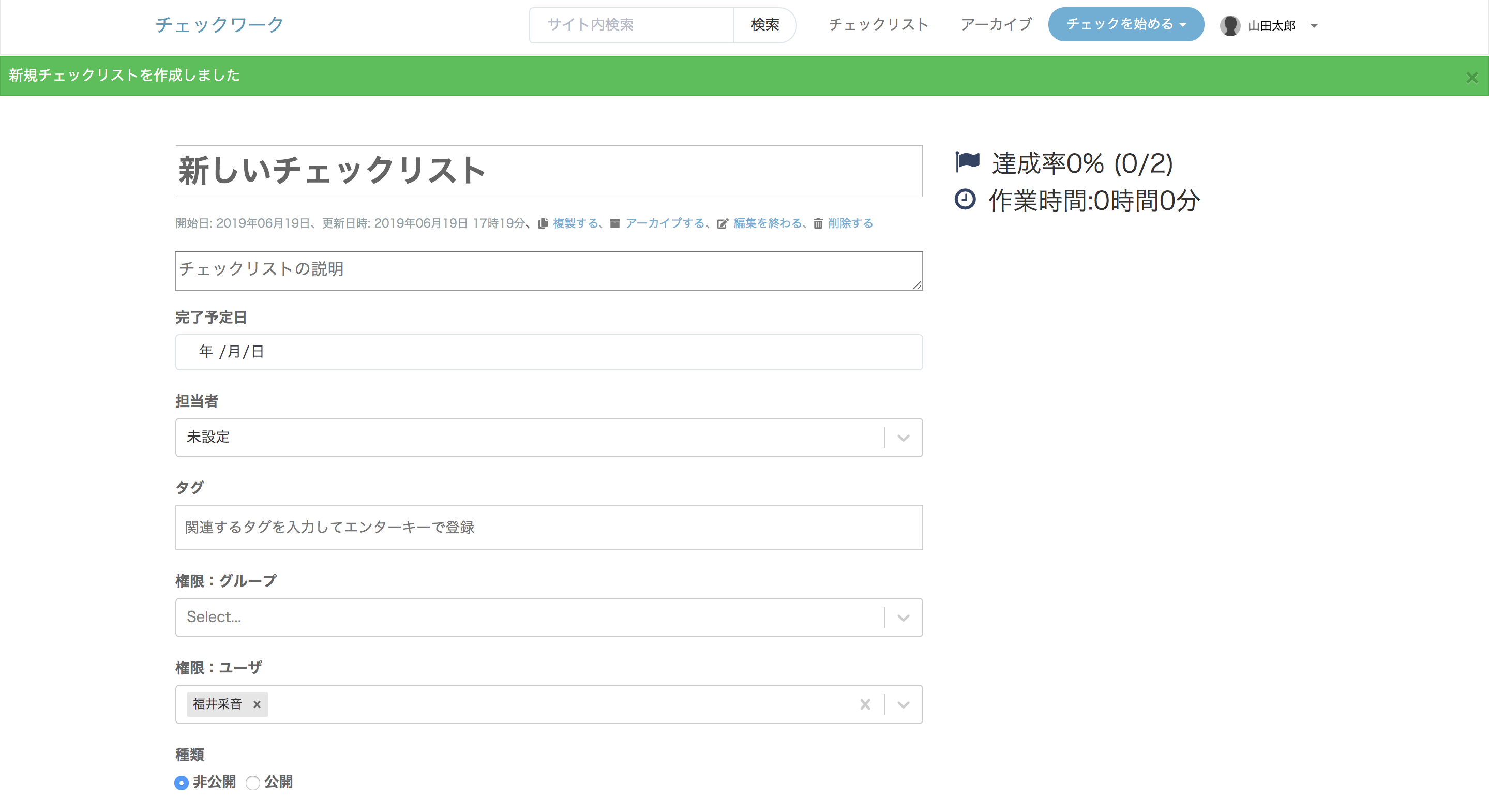
Task: Expand the 権限：グループ dropdown chevron
Action: click(903, 617)
